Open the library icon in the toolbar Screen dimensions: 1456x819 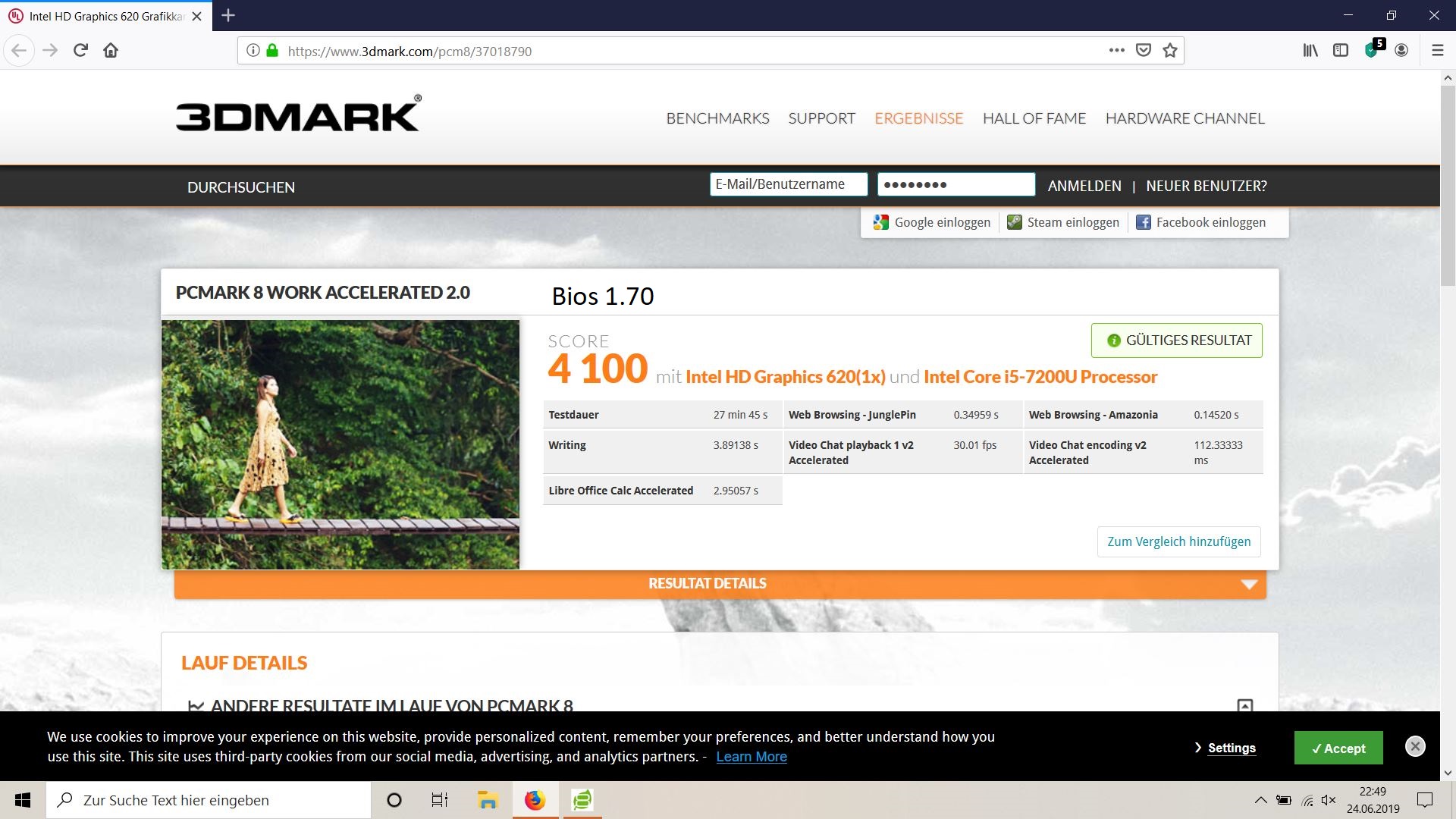point(1310,51)
